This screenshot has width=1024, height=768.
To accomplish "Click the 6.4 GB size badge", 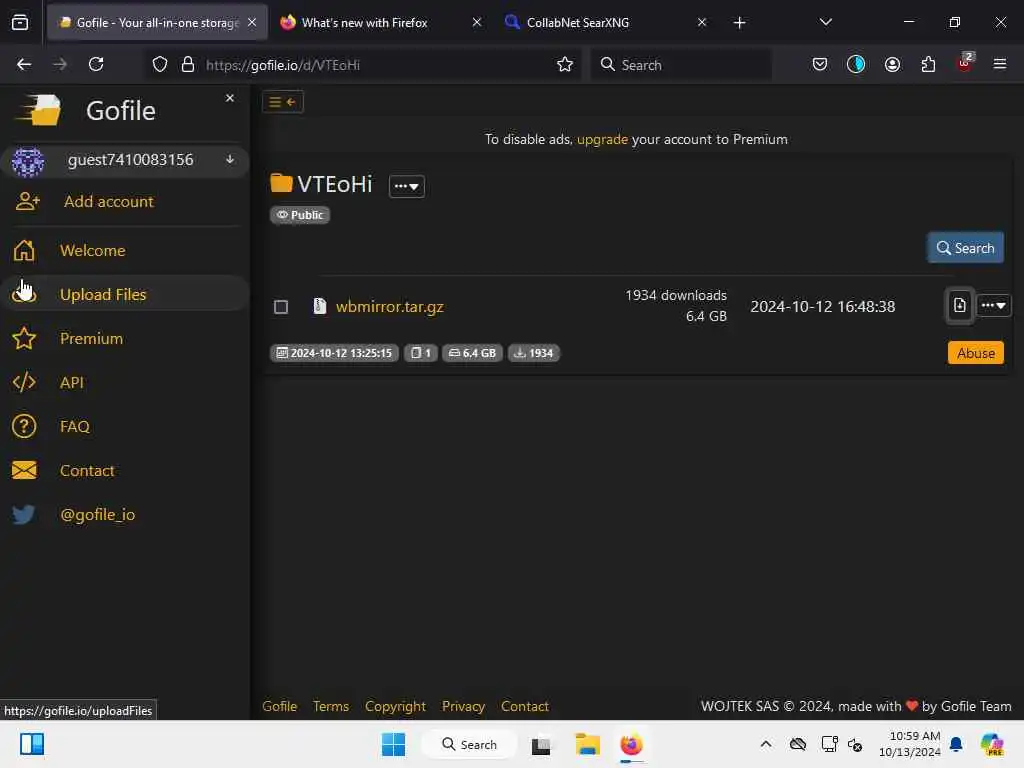I will 472,353.
